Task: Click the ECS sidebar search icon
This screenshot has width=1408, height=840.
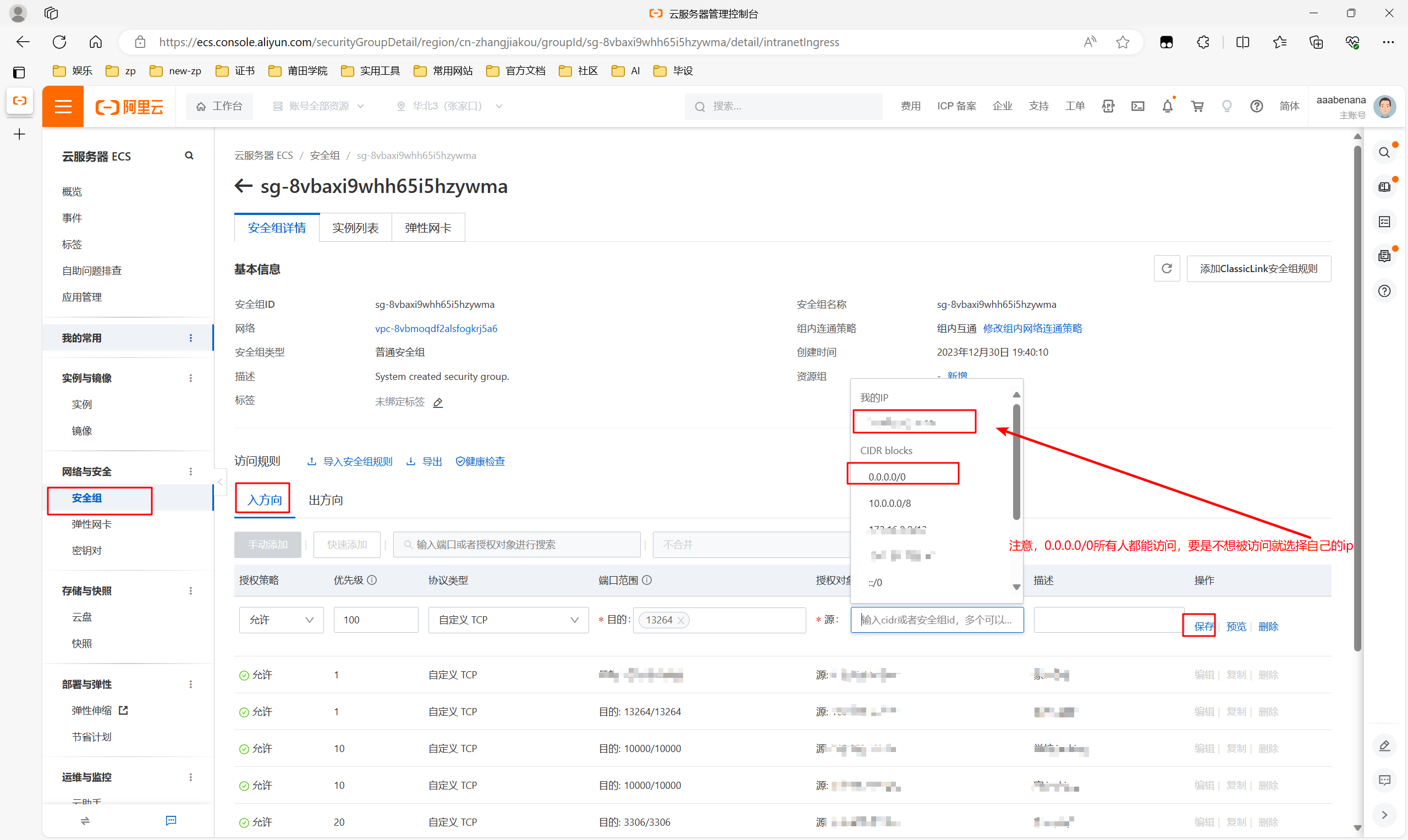Action: point(189,156)
